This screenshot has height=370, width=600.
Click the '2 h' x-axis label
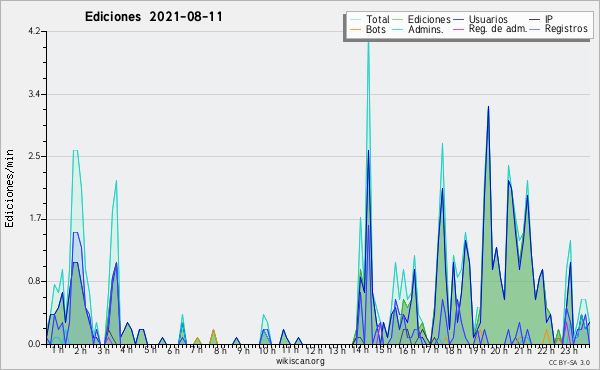(x=81, y=350)
